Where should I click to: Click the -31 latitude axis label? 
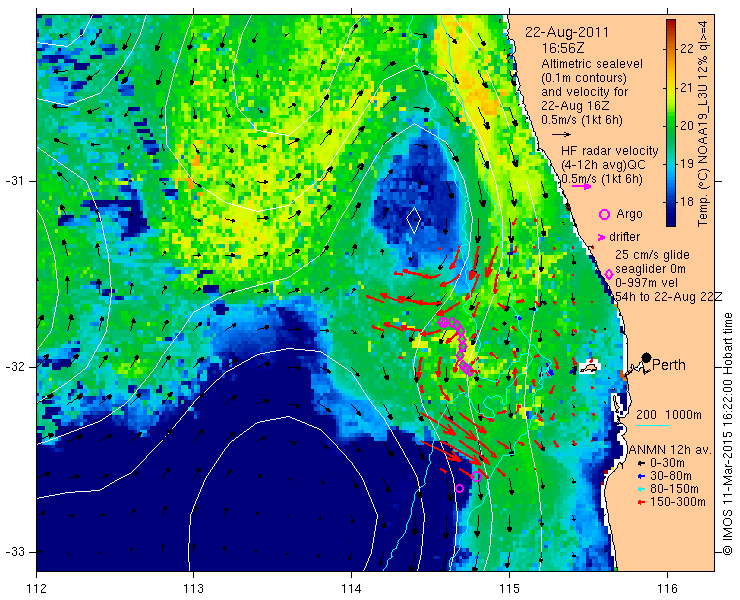click(14, 181)
